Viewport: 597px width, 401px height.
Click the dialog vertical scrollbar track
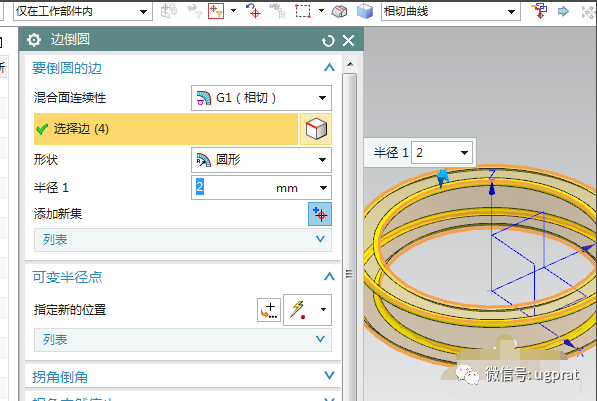pyautogui.click(x=350, y=236)
